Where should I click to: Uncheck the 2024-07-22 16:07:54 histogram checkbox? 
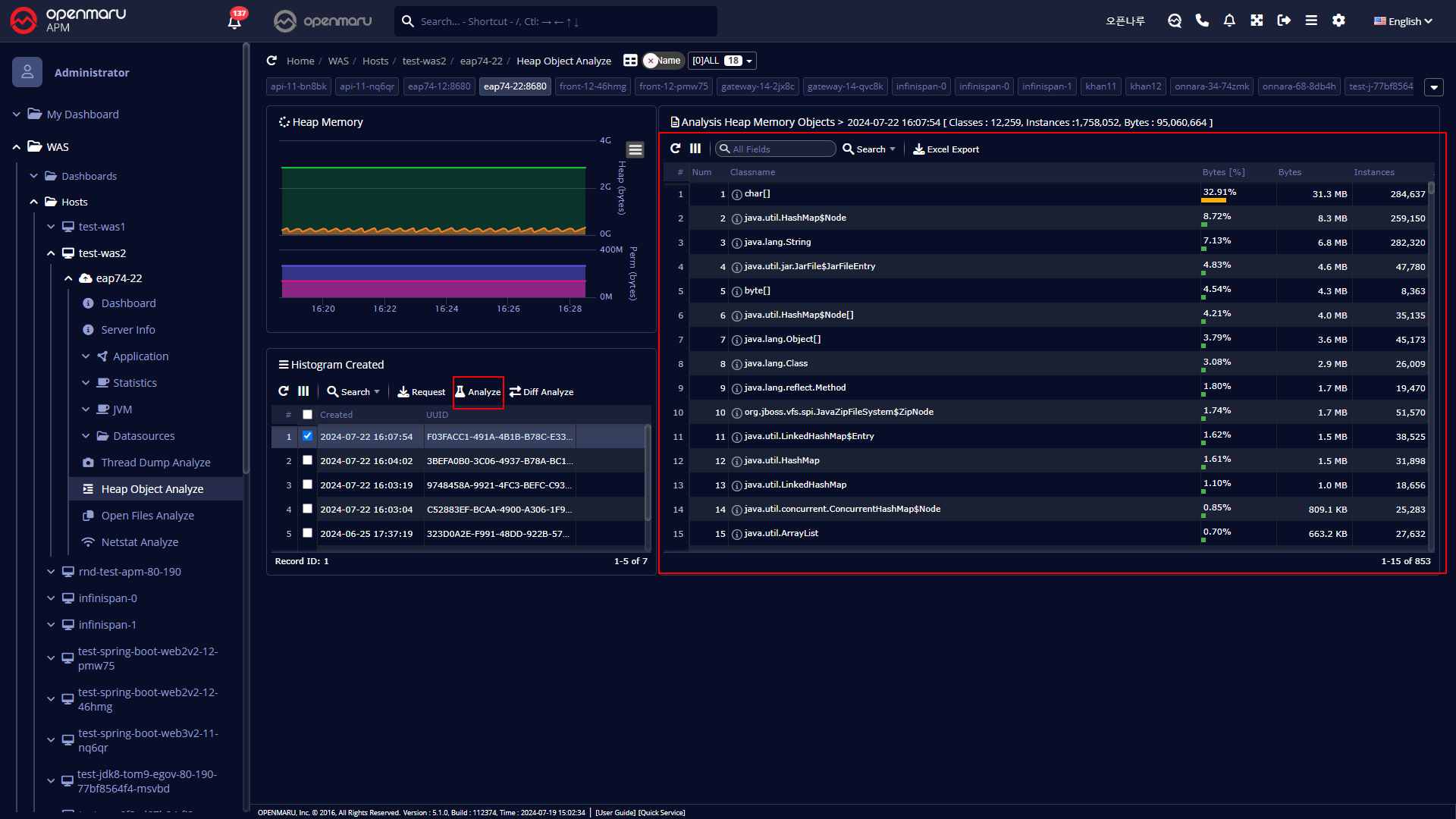[307, 436]
